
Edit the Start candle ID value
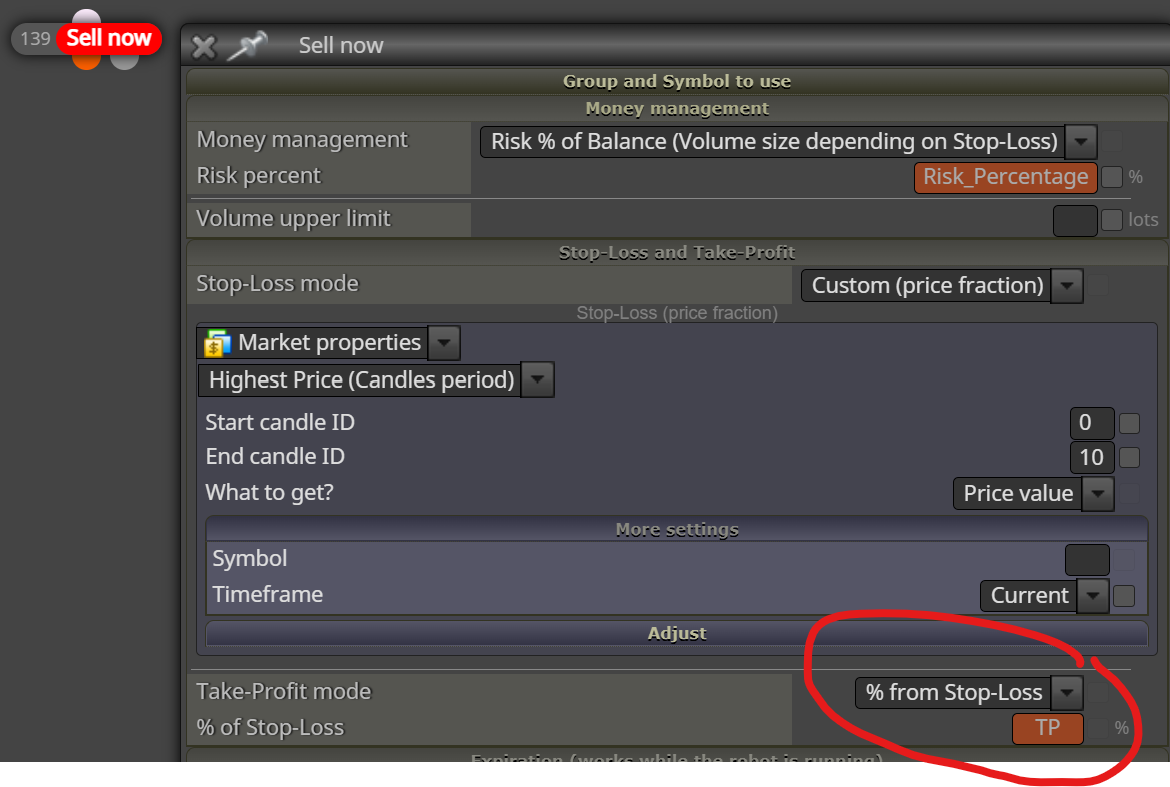coord(1092,423)
